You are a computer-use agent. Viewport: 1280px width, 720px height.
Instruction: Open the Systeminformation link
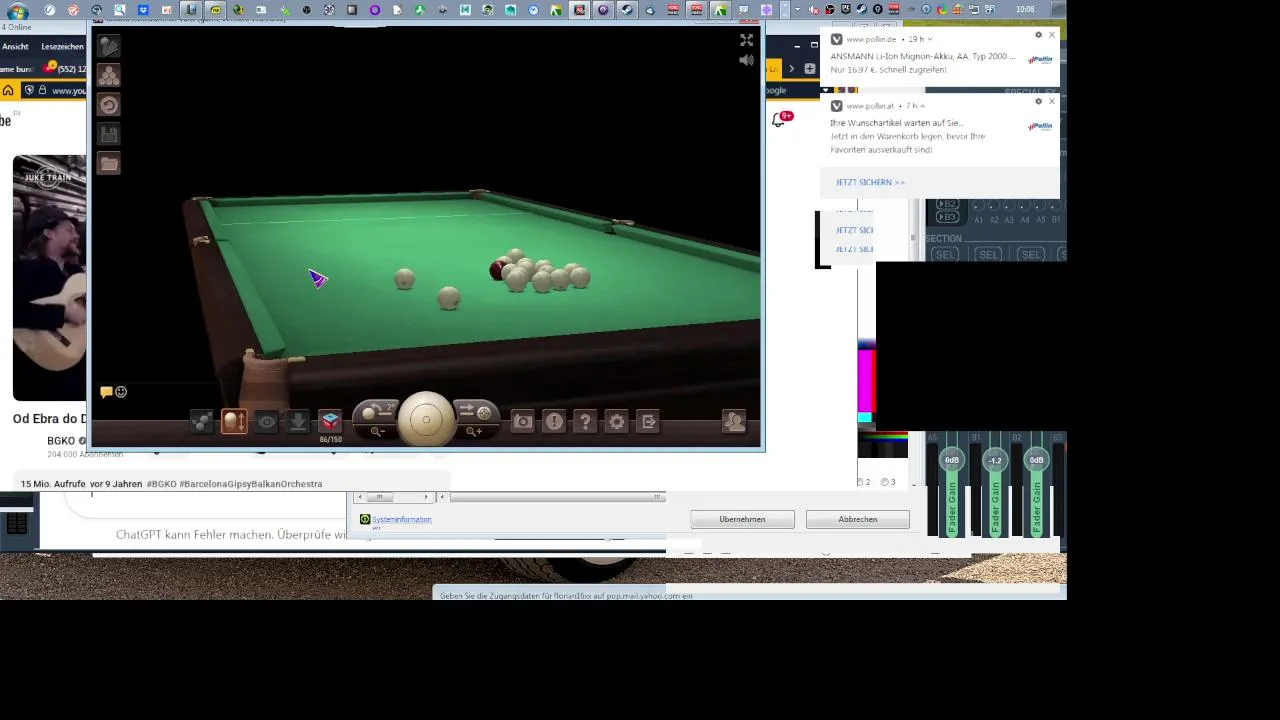402,519
